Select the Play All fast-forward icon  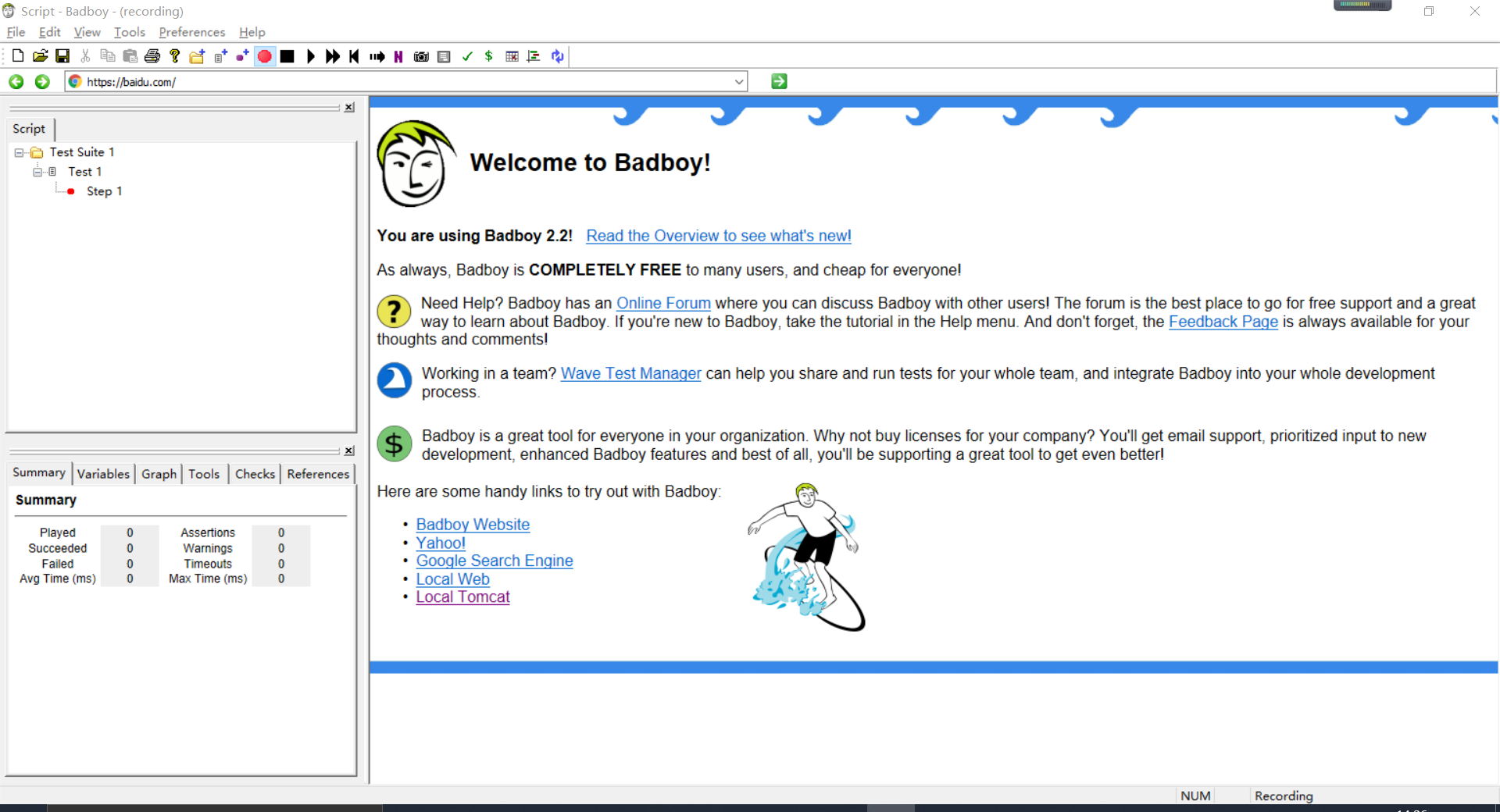pos(332,55)
